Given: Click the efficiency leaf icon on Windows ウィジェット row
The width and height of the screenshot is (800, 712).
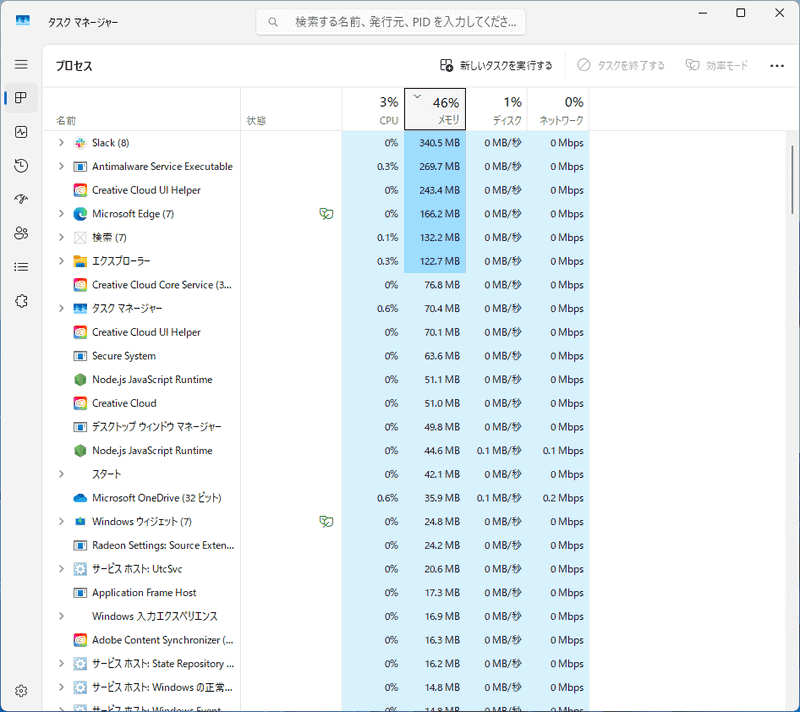Looking at the screenshot, I should pos(326,521).
